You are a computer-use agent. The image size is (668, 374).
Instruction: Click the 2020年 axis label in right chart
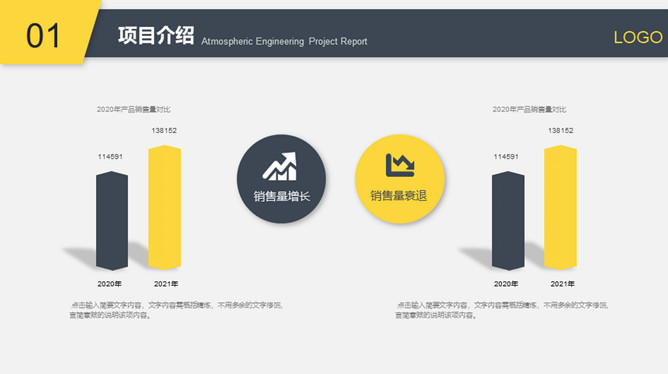(506, 284)
